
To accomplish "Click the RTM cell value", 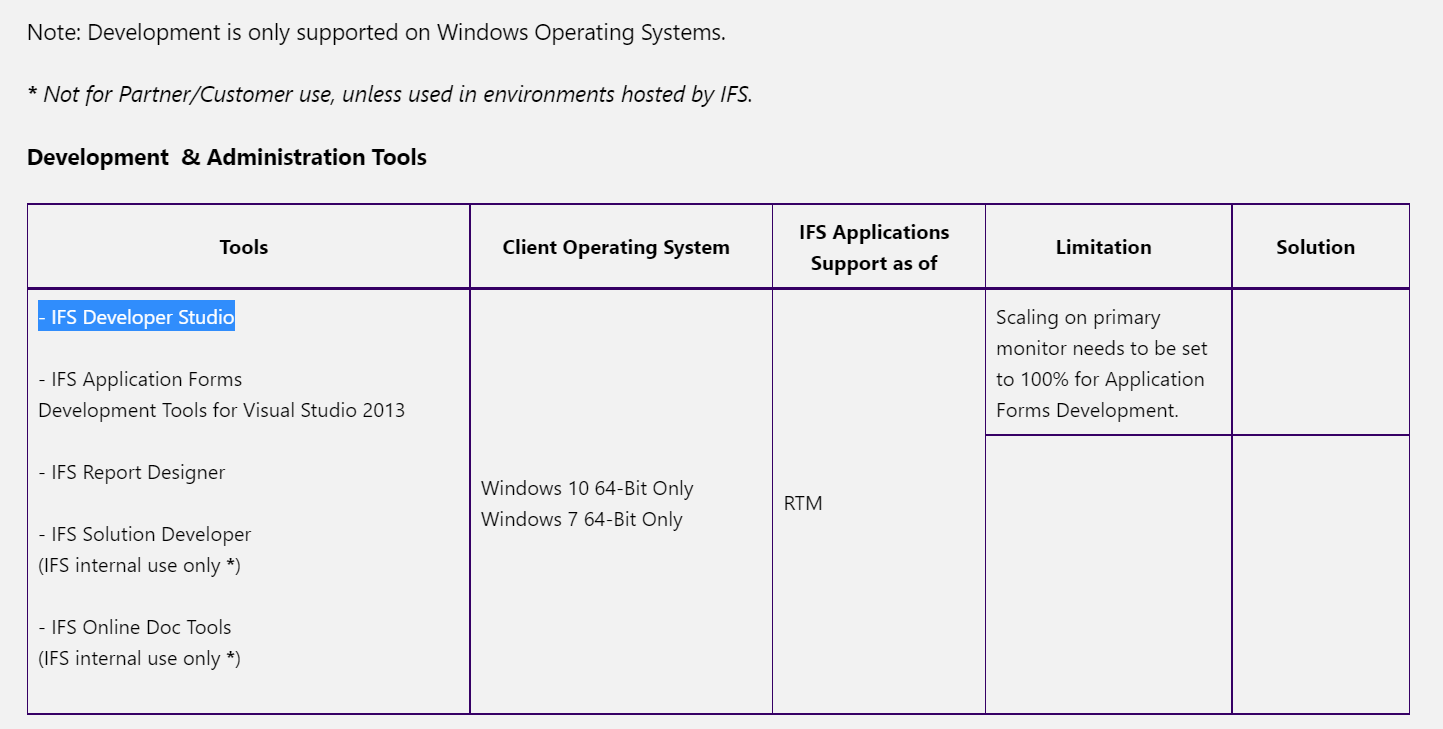I will tap(803, 504).
